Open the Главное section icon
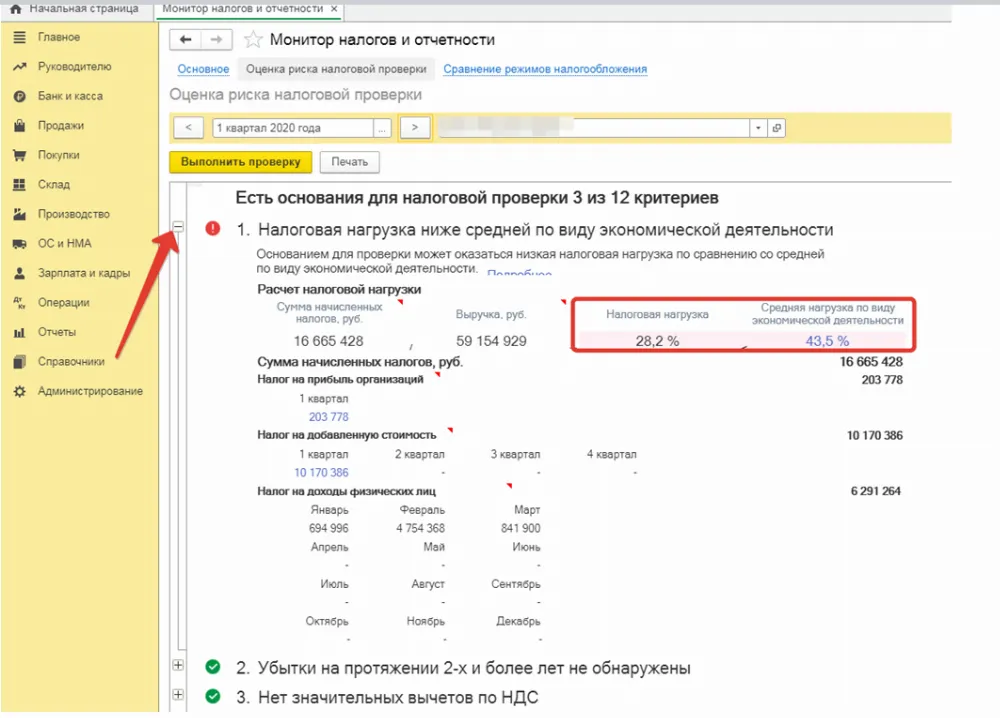1000x718 pixels. pyautogui.click(x=20, y=37)
